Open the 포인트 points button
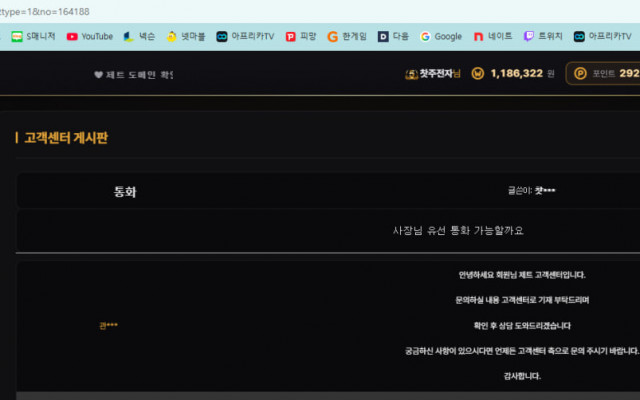 pos(603,73)
